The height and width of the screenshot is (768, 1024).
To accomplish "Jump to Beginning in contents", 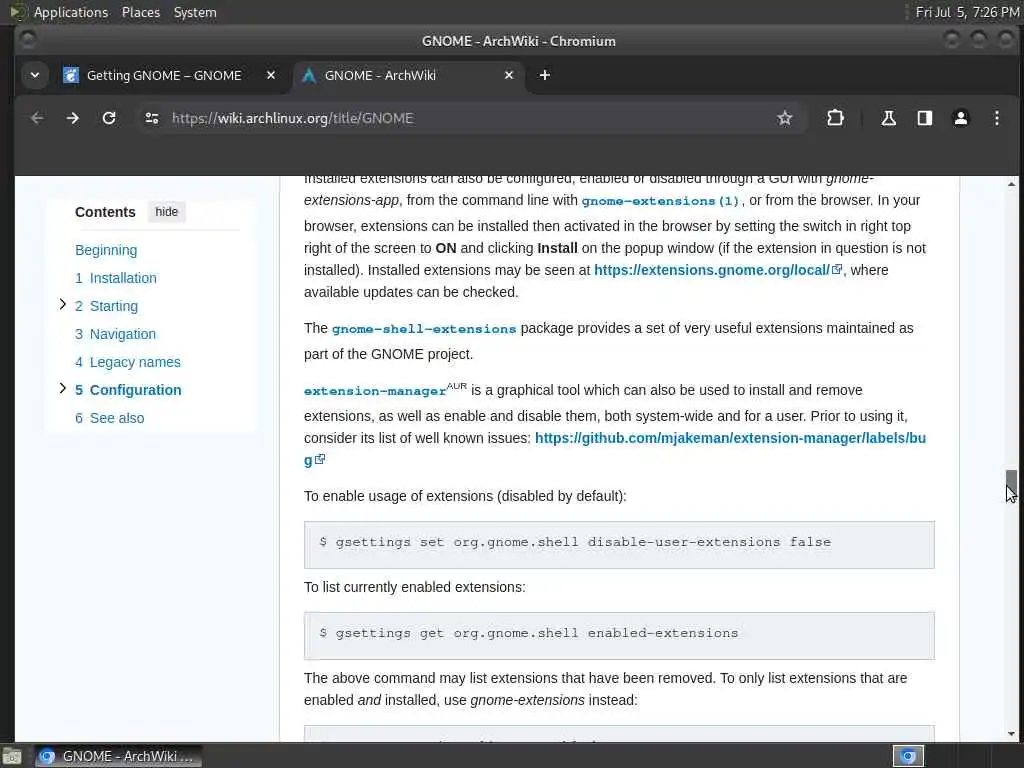I will [106, 250].
